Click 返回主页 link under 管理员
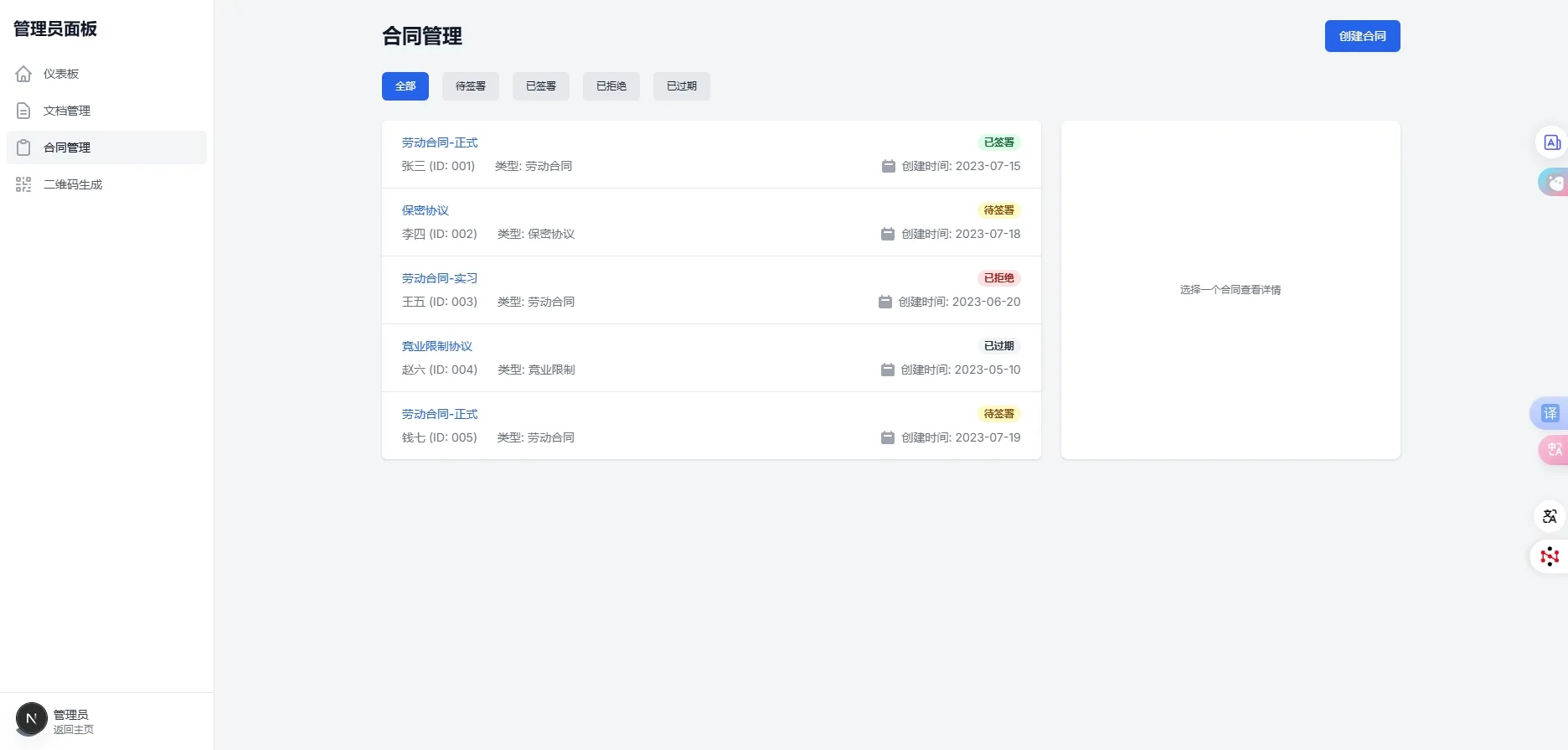Viewport: 1568px width, 750px height. tap(74, 730)
